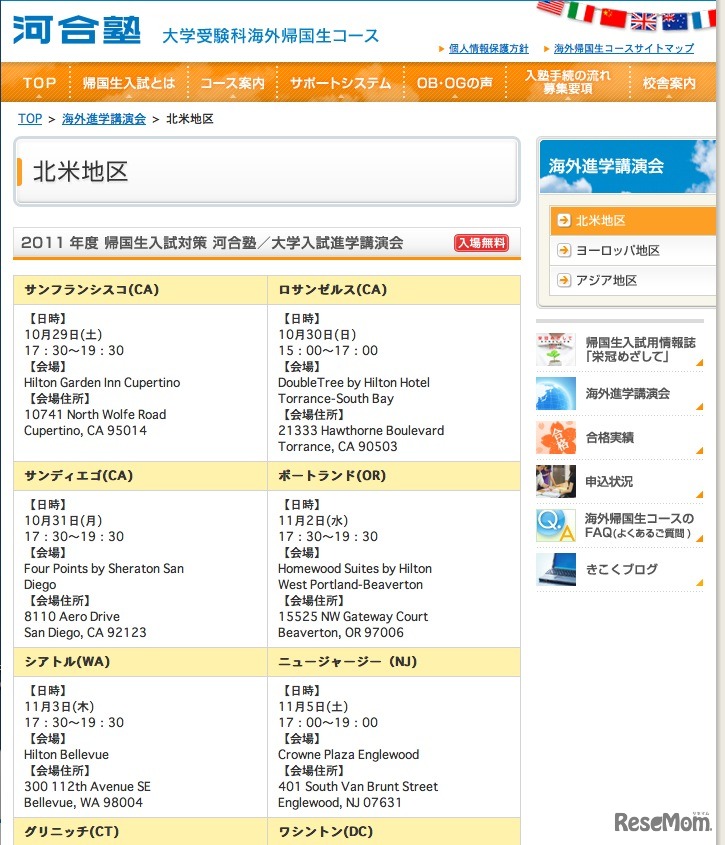Open サポートシステム navigation item
The height and width of the screenshot is (845, 725).
pyautogui.click(x=340, y=82)
